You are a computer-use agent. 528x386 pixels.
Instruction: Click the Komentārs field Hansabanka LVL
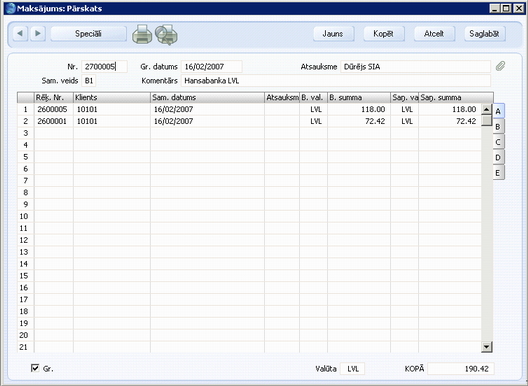tap(336, 81)
